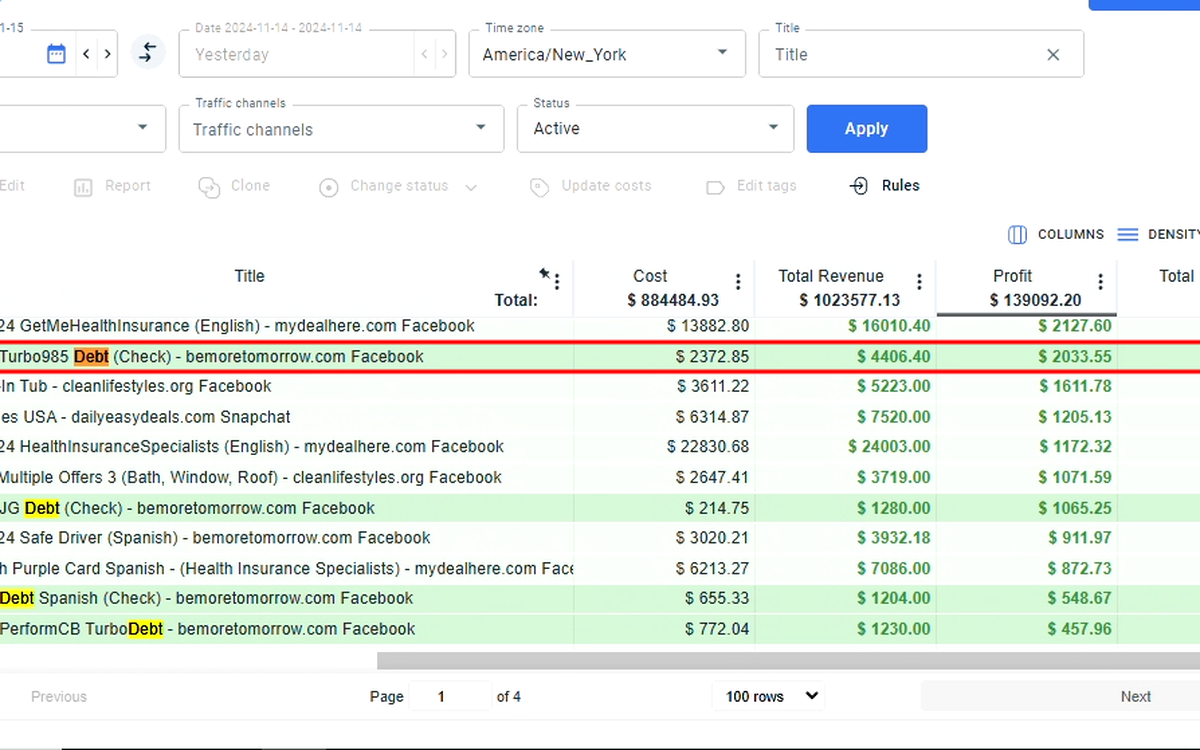Select the Turbo985 Debt (Check) row
Viewport: 1200px width, 750px height.
600,357
